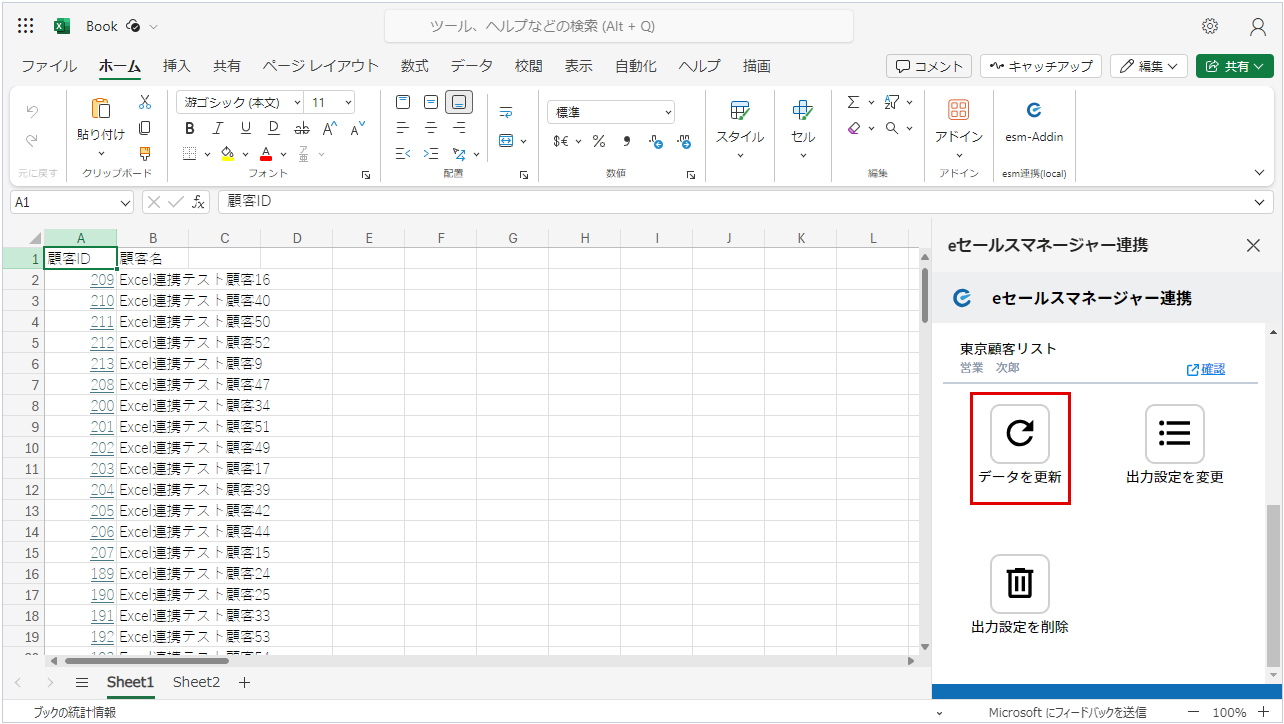
Task: Switch to the データ ribbon tab
Action: (x=471, y=66)
